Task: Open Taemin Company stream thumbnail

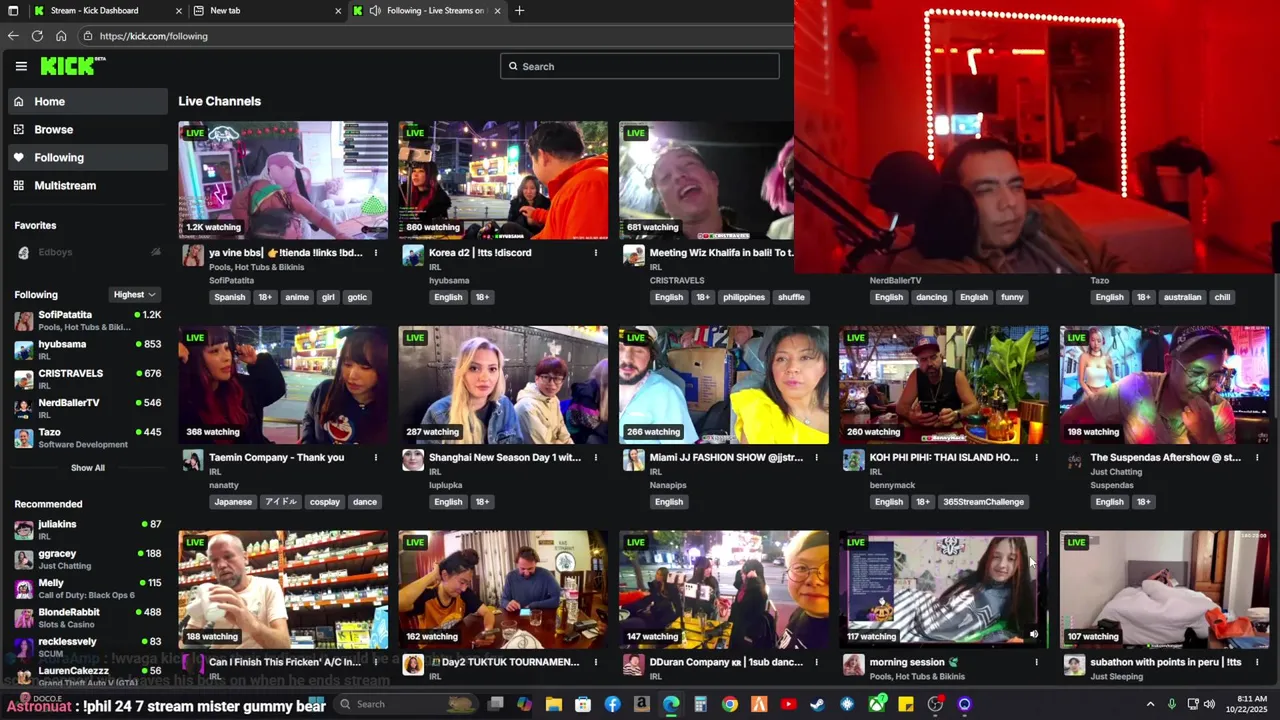Action: (283, 385)
